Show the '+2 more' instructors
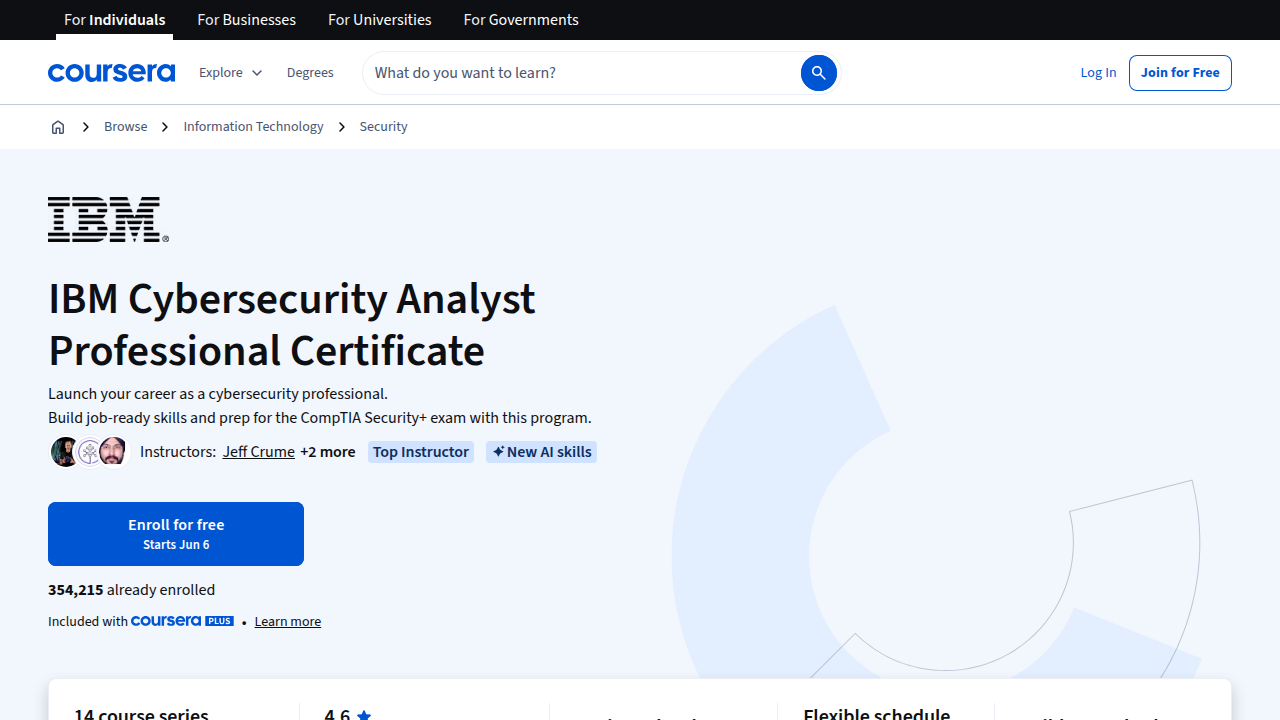The image size is (1280, 720). 327,452
